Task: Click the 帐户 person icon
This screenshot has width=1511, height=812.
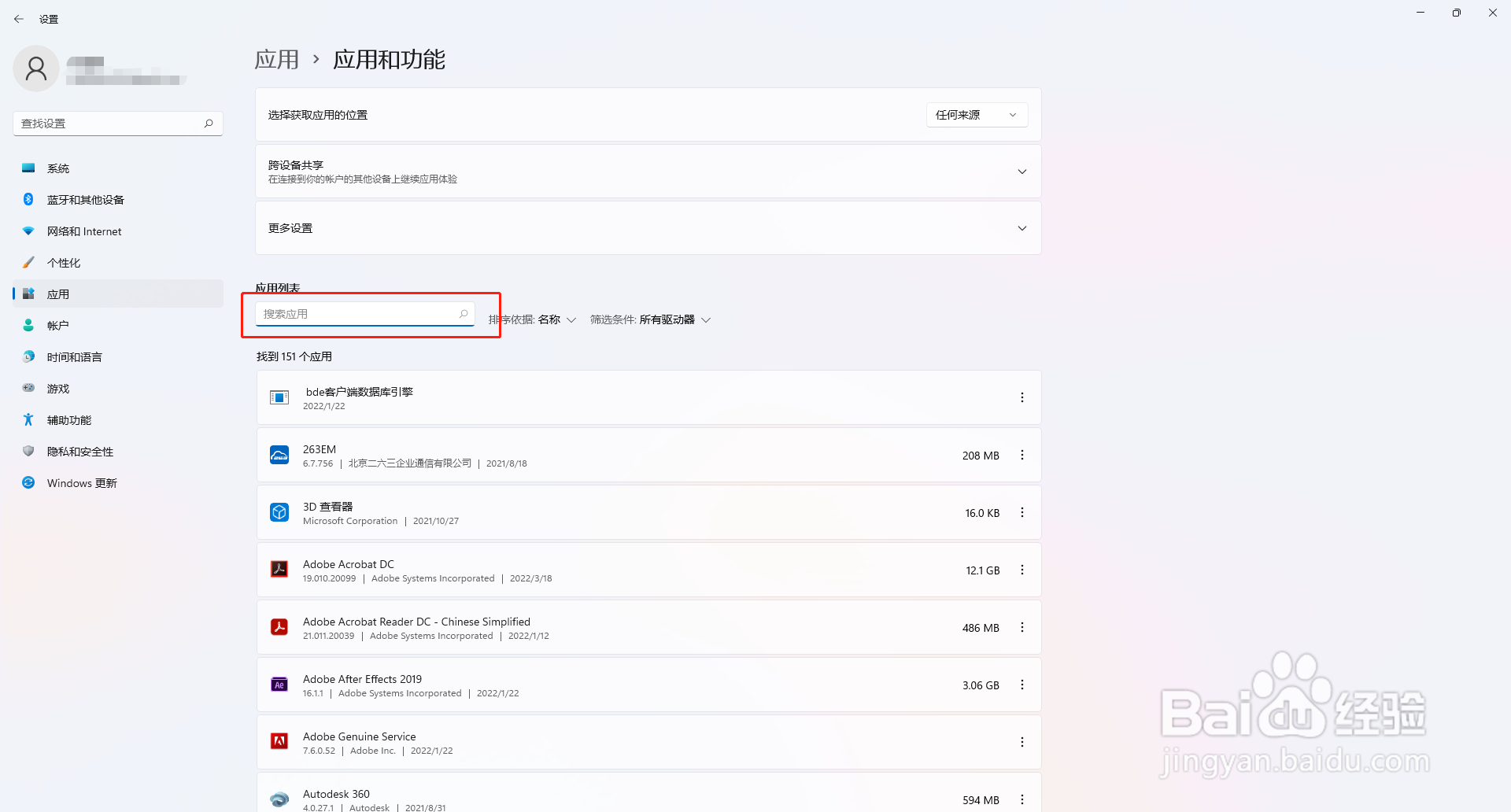Action: click(28, 325)
